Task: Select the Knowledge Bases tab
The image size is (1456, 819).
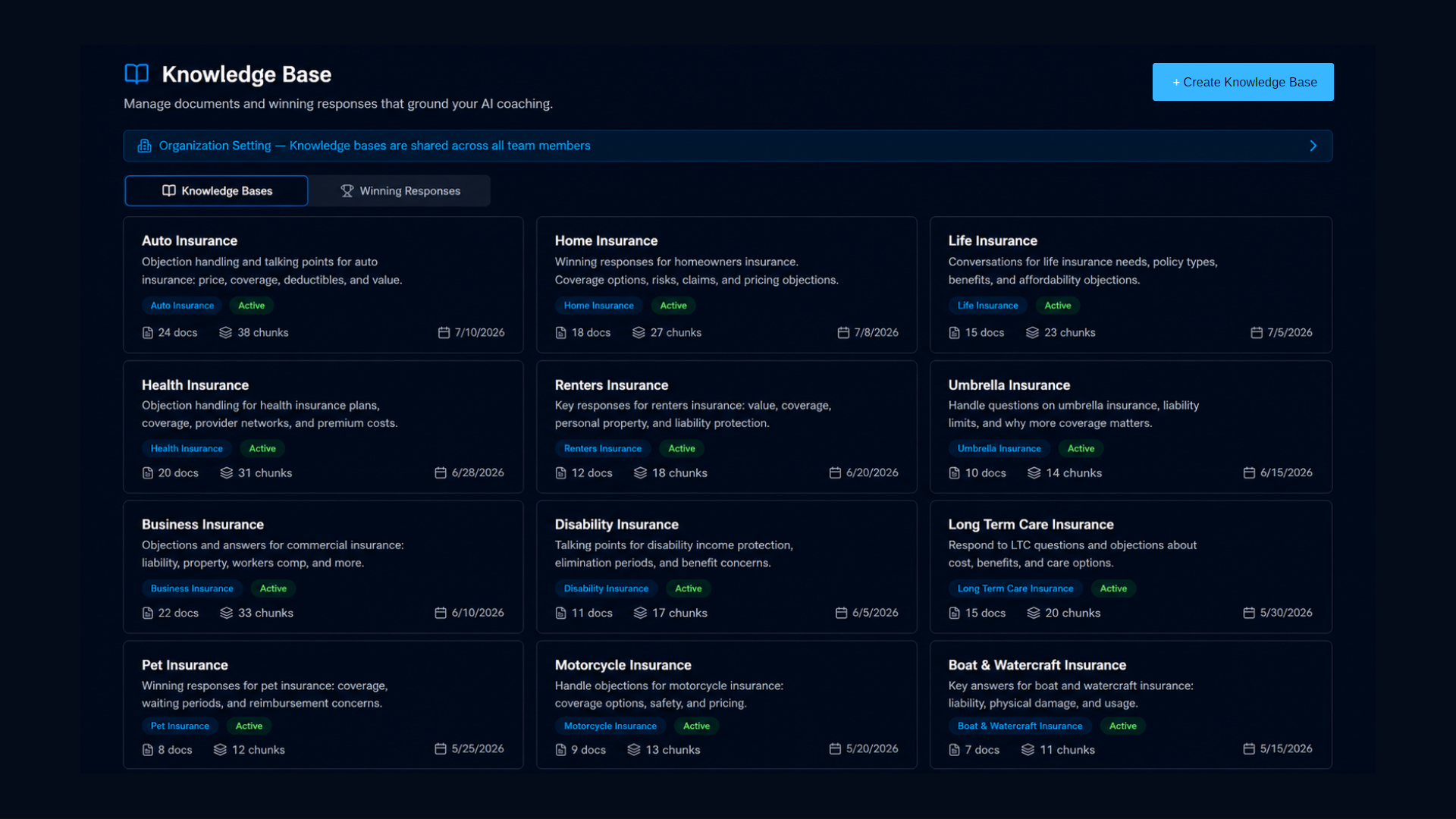Action: click(x=217, y=191)
